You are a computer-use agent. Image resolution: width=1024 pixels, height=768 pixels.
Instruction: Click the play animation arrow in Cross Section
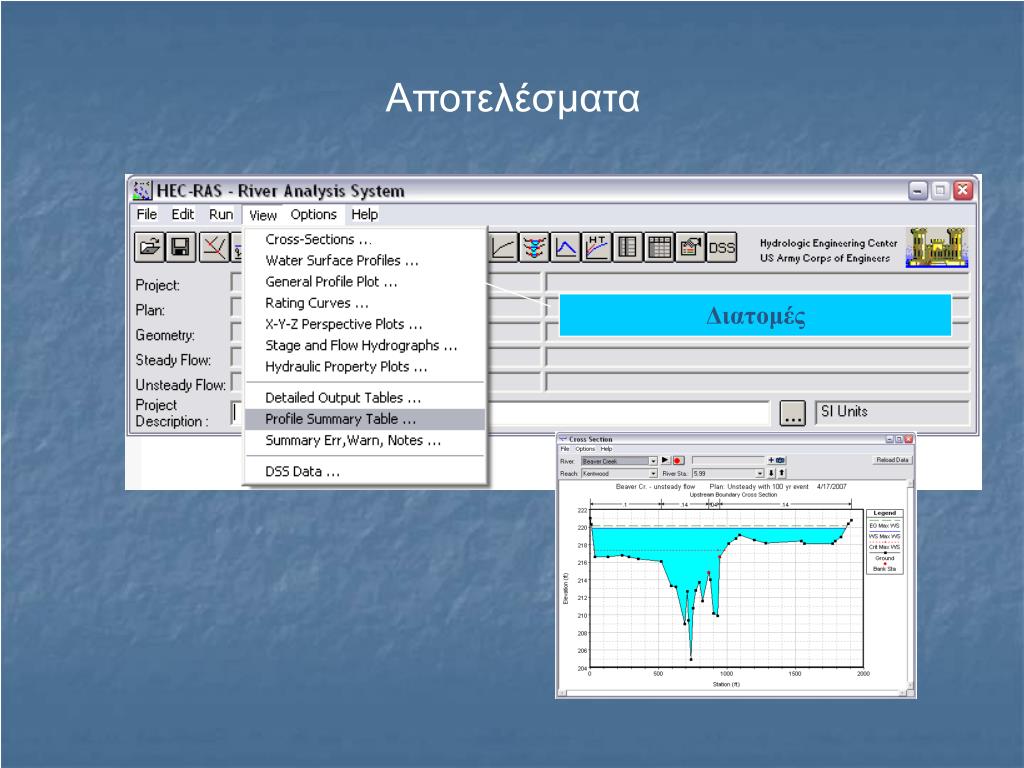665,460
